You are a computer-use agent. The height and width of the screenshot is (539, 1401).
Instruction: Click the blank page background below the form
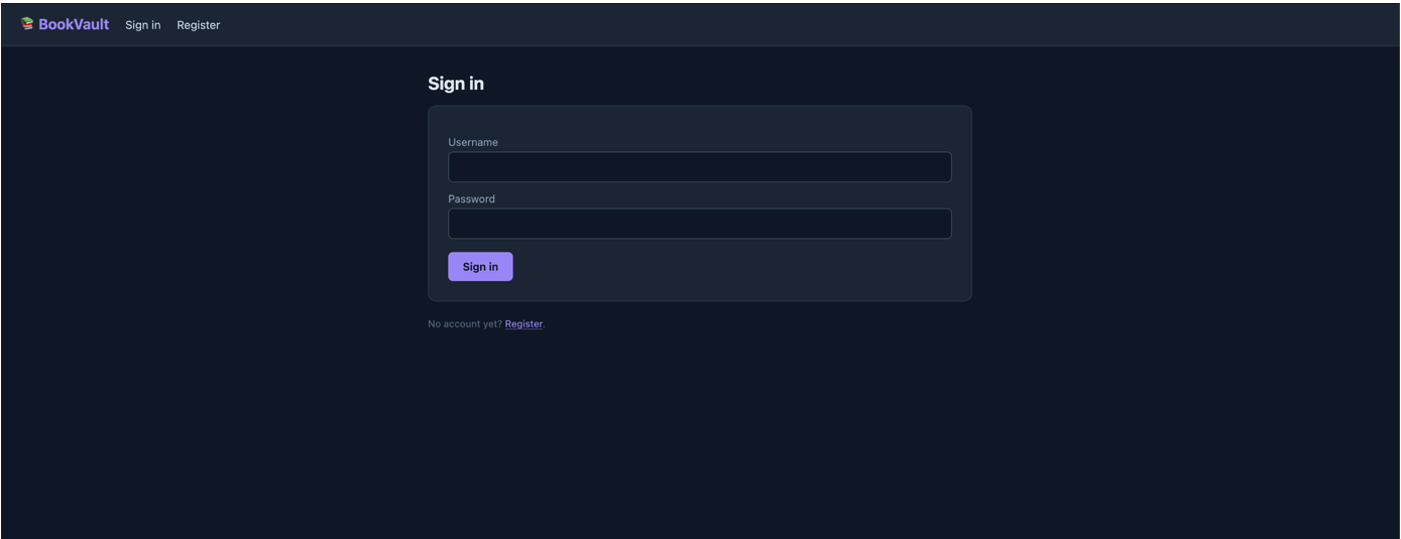pyautogui.click(x=700, y=440)
